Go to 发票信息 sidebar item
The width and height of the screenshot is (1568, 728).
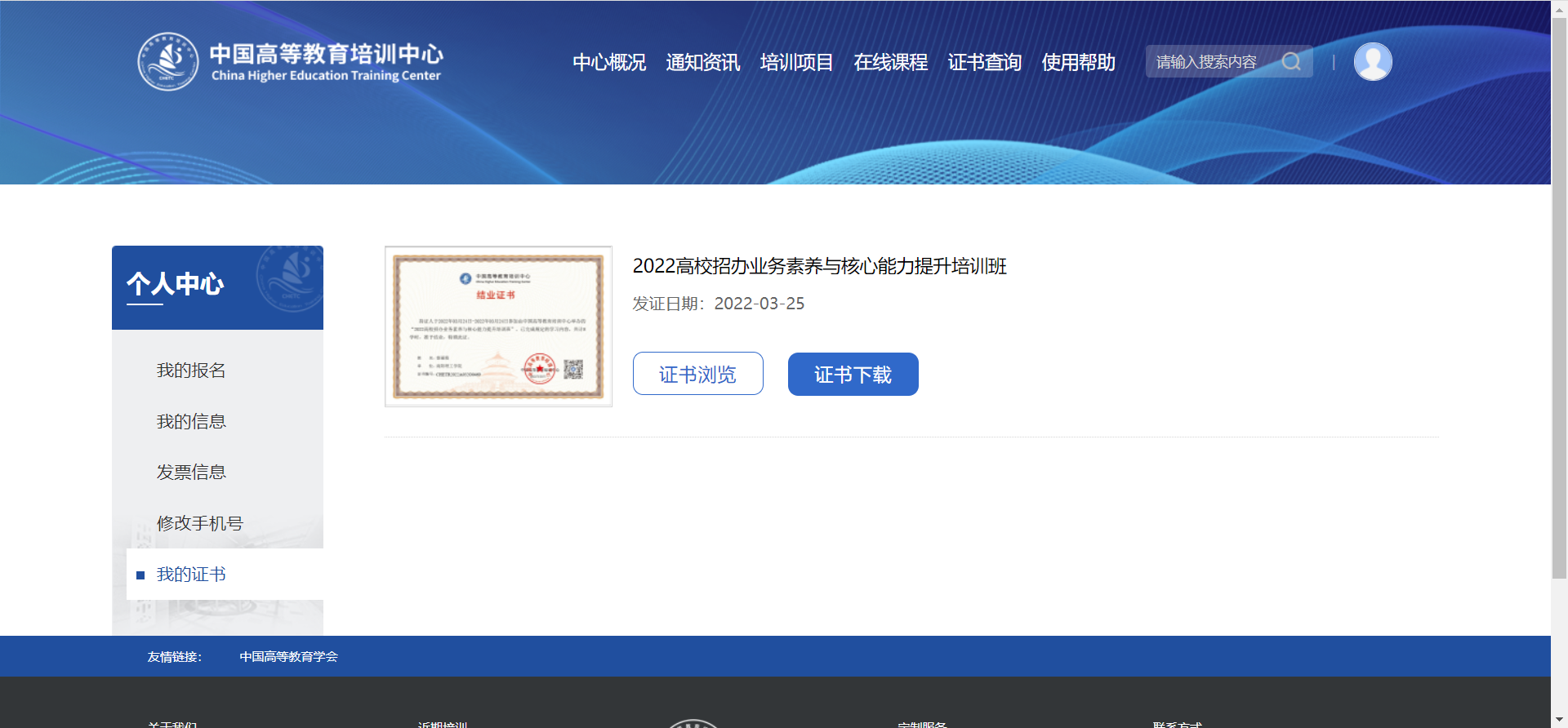coord(191,473)
